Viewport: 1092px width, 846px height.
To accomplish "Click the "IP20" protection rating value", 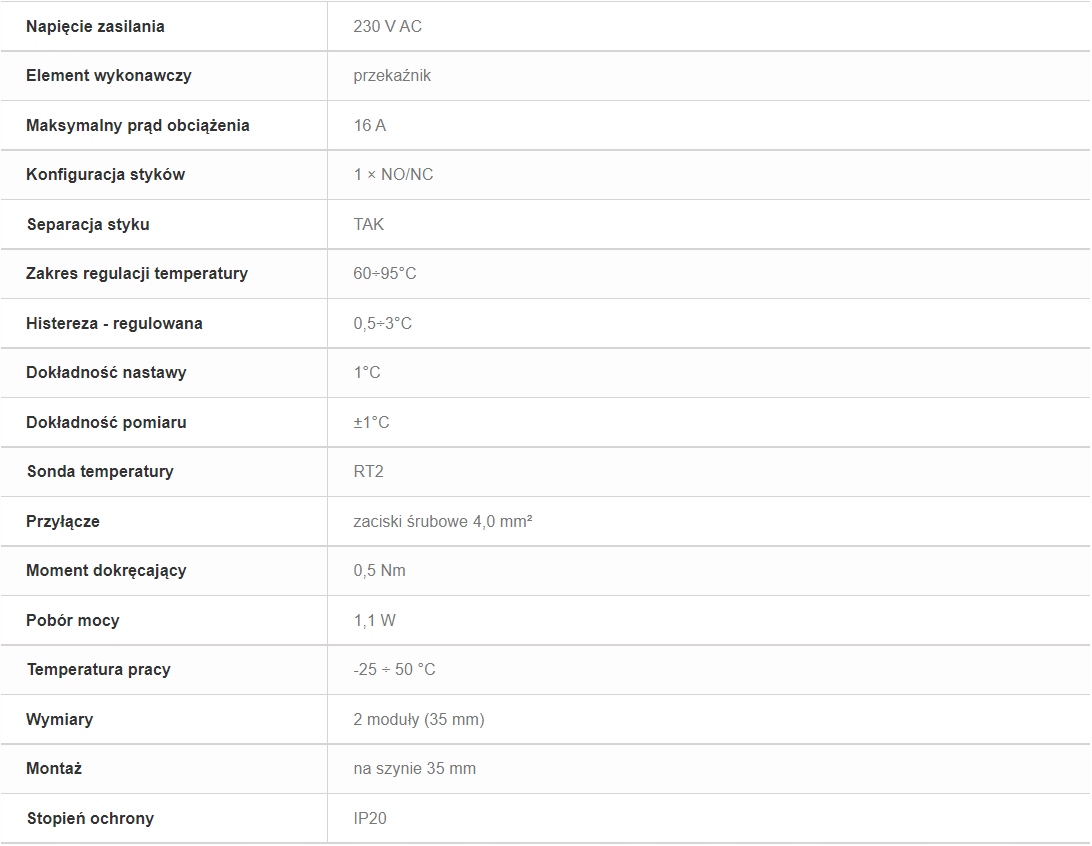I will click(369, 818).
